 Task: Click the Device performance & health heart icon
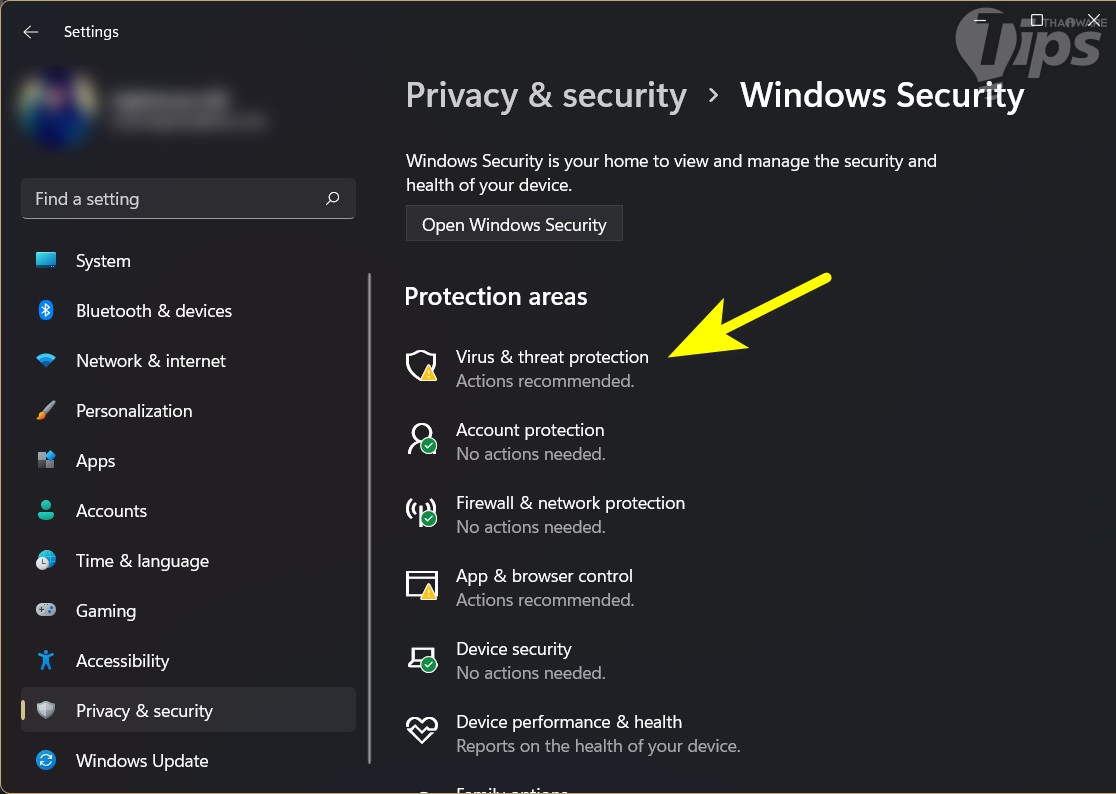click(x=421, y=731)
